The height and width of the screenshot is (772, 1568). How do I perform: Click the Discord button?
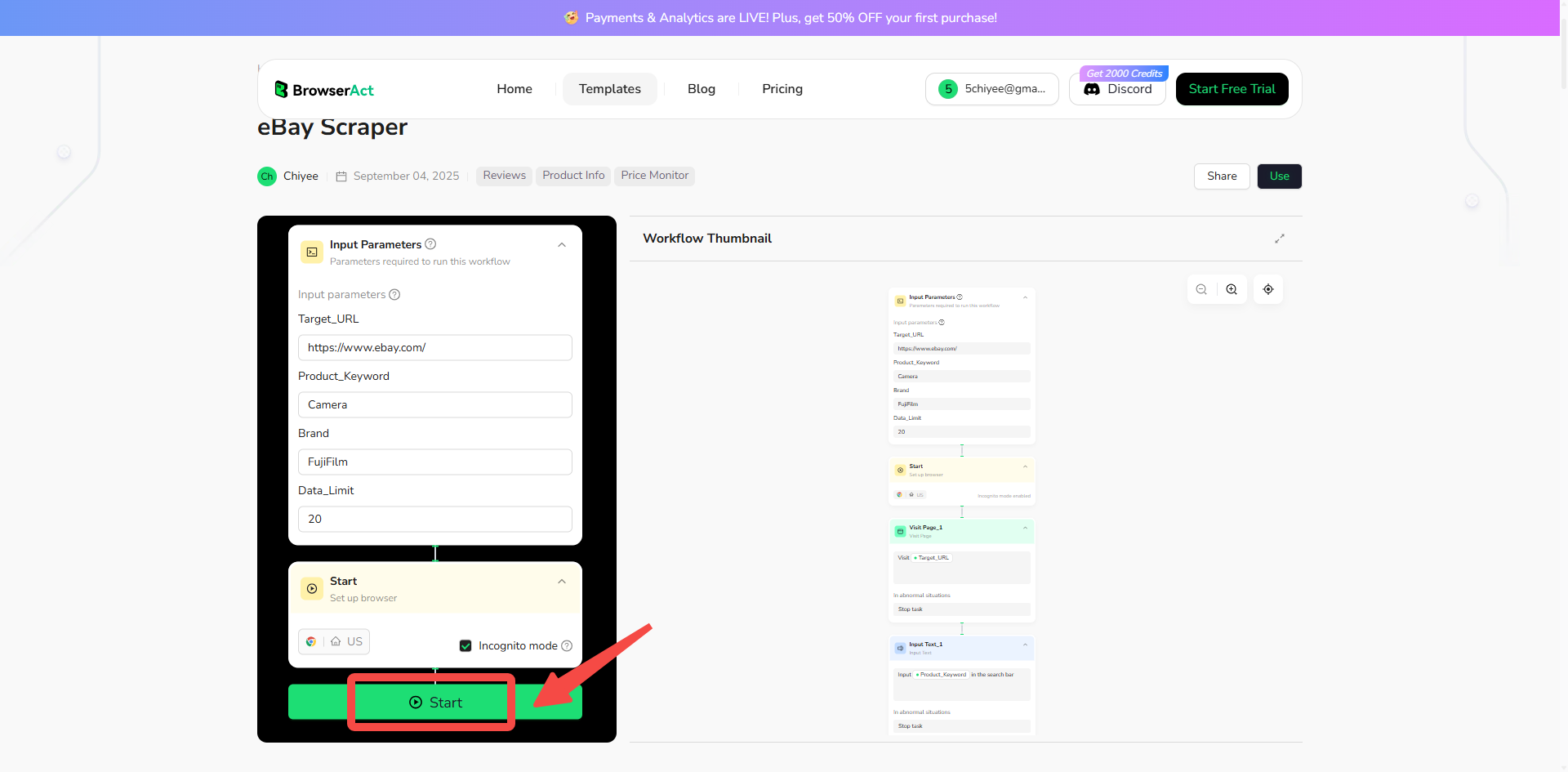point(1118,90)
